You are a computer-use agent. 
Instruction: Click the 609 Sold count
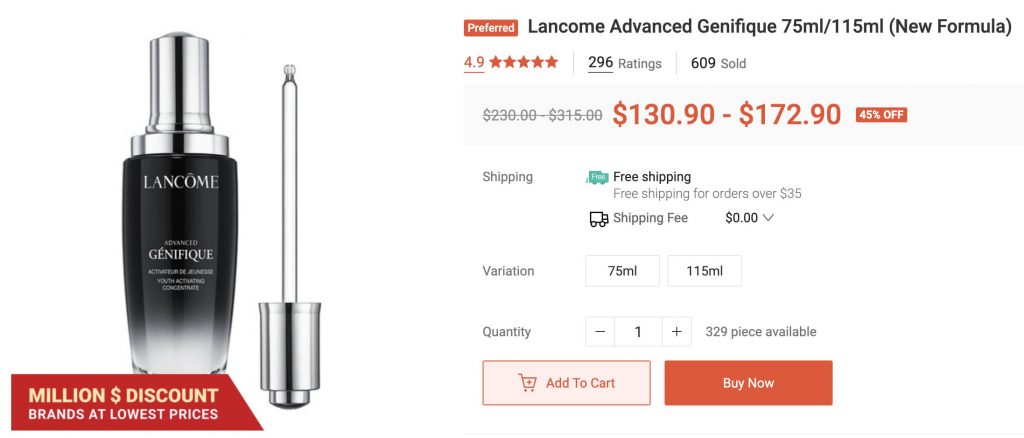point(718,63)
